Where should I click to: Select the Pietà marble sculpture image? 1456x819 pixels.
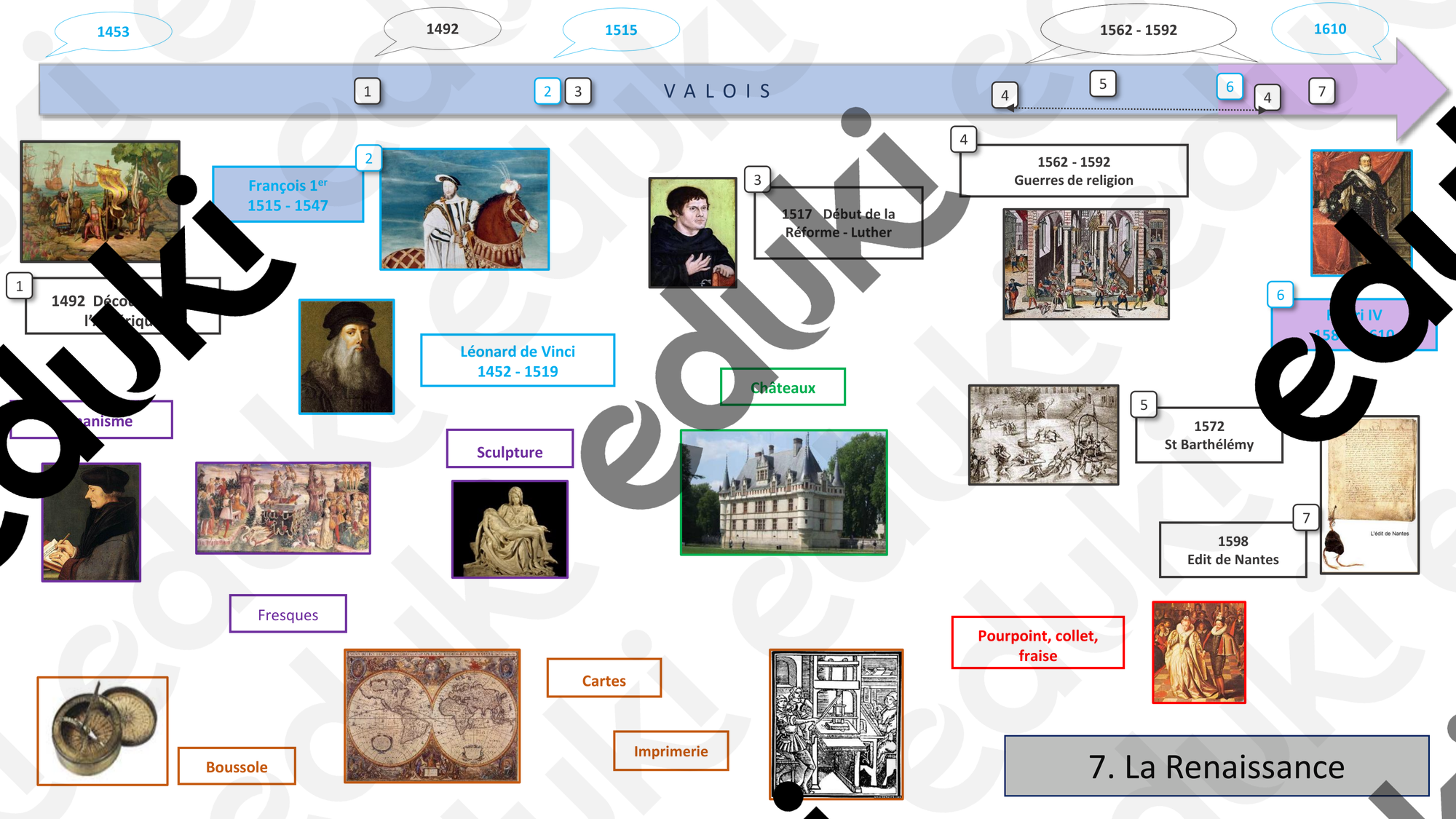click(x=510, y=529)
